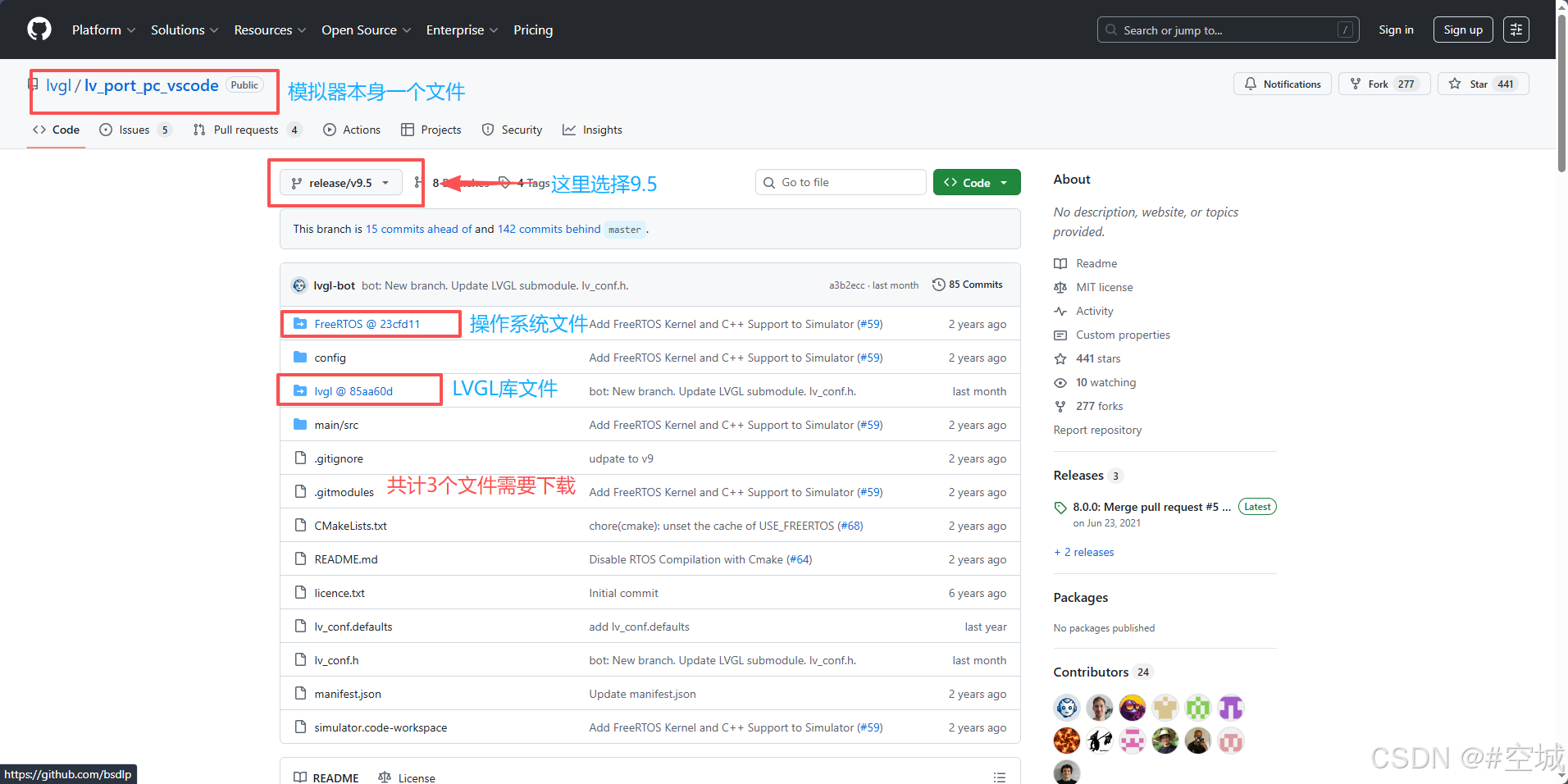Open the appearance settings icon in header

[x=1516, y=30]
